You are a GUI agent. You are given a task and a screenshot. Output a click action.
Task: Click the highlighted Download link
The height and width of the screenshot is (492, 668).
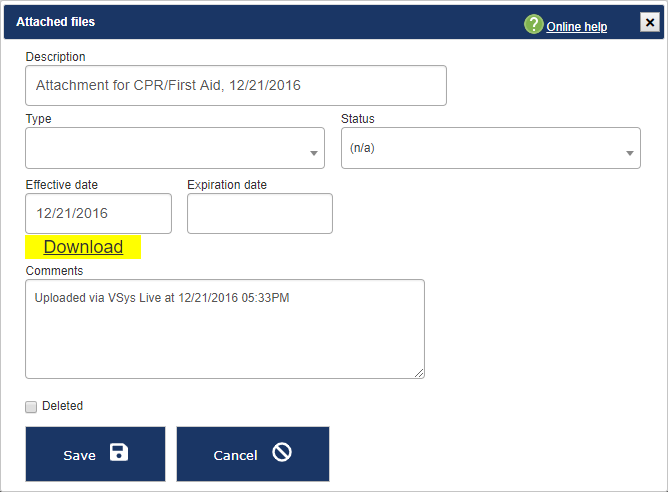[x=83, y=247]
